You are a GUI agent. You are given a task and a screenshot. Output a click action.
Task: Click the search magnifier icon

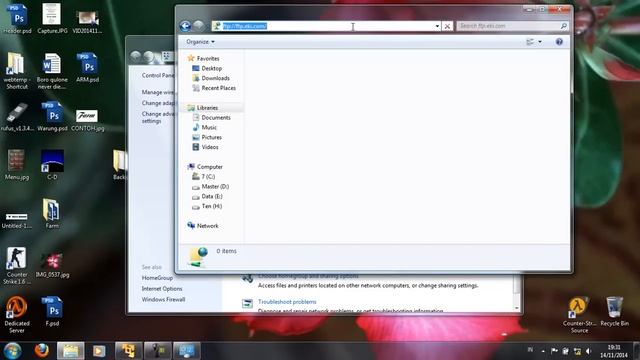pos(564,26)
